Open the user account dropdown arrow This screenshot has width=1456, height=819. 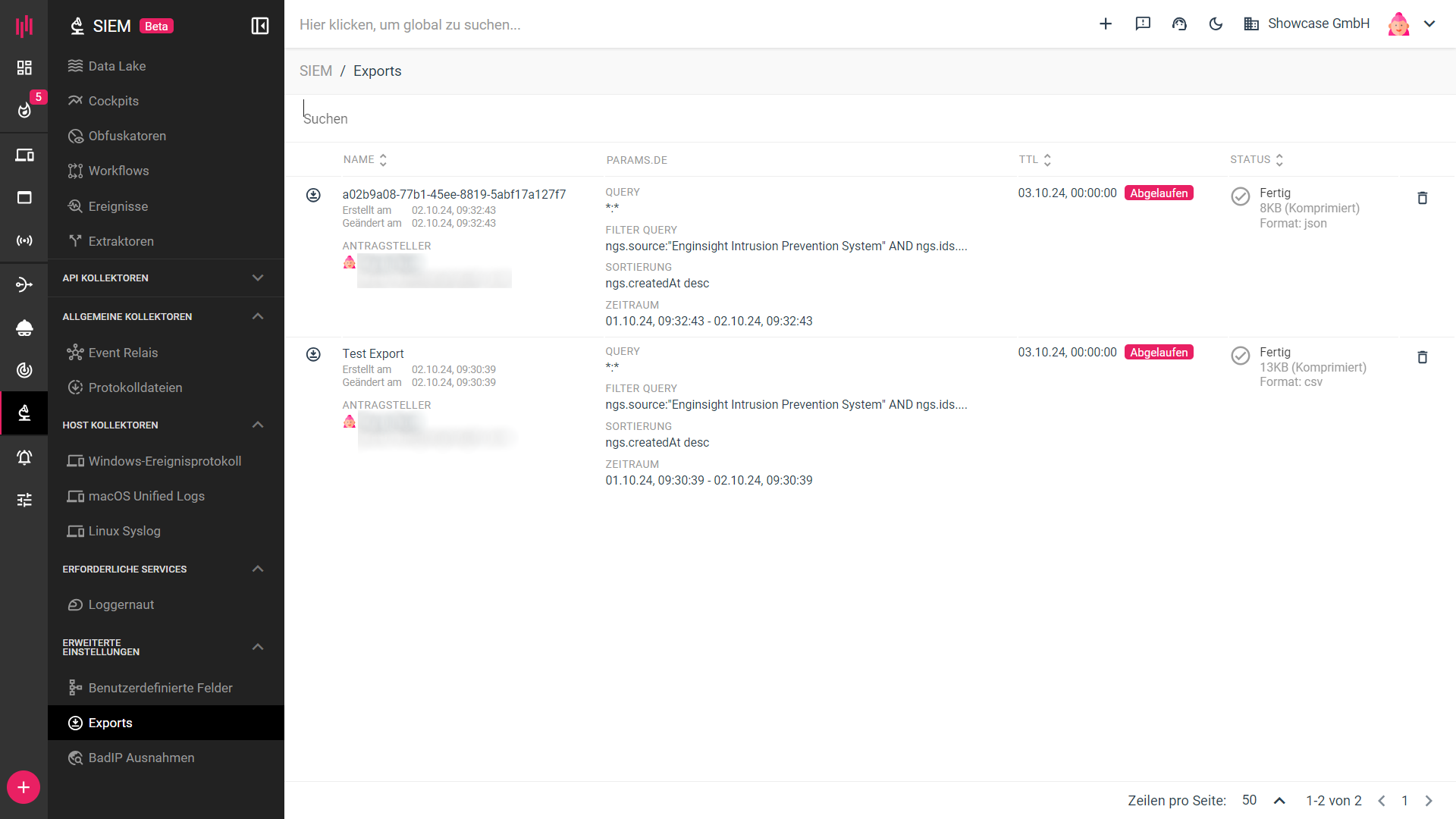tap(1429, 24)
